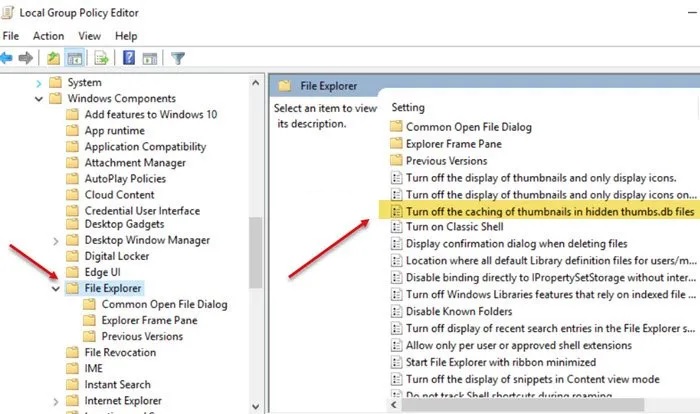
Task: Expand Desktop Window Manager node
Action: click(56, 241)
